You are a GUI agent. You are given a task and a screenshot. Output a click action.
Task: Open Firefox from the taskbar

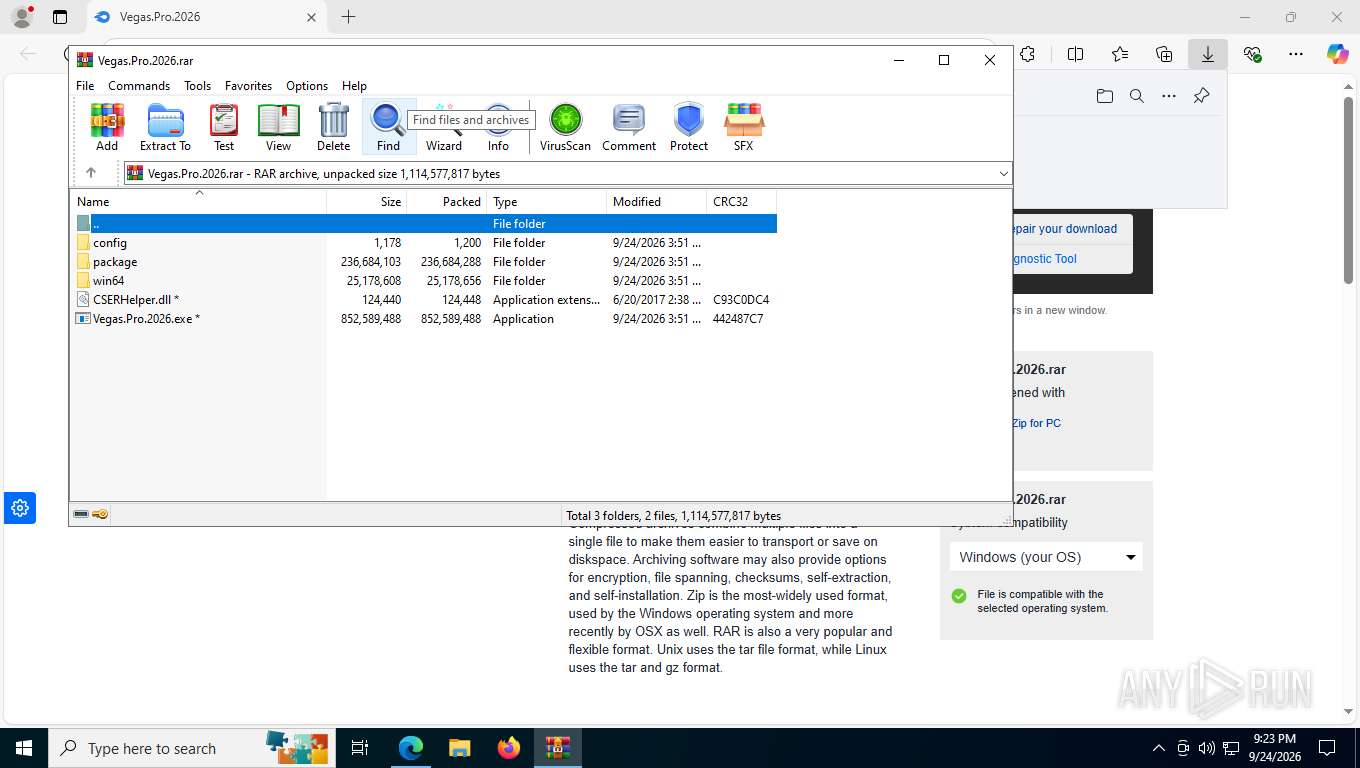point(509,748)
